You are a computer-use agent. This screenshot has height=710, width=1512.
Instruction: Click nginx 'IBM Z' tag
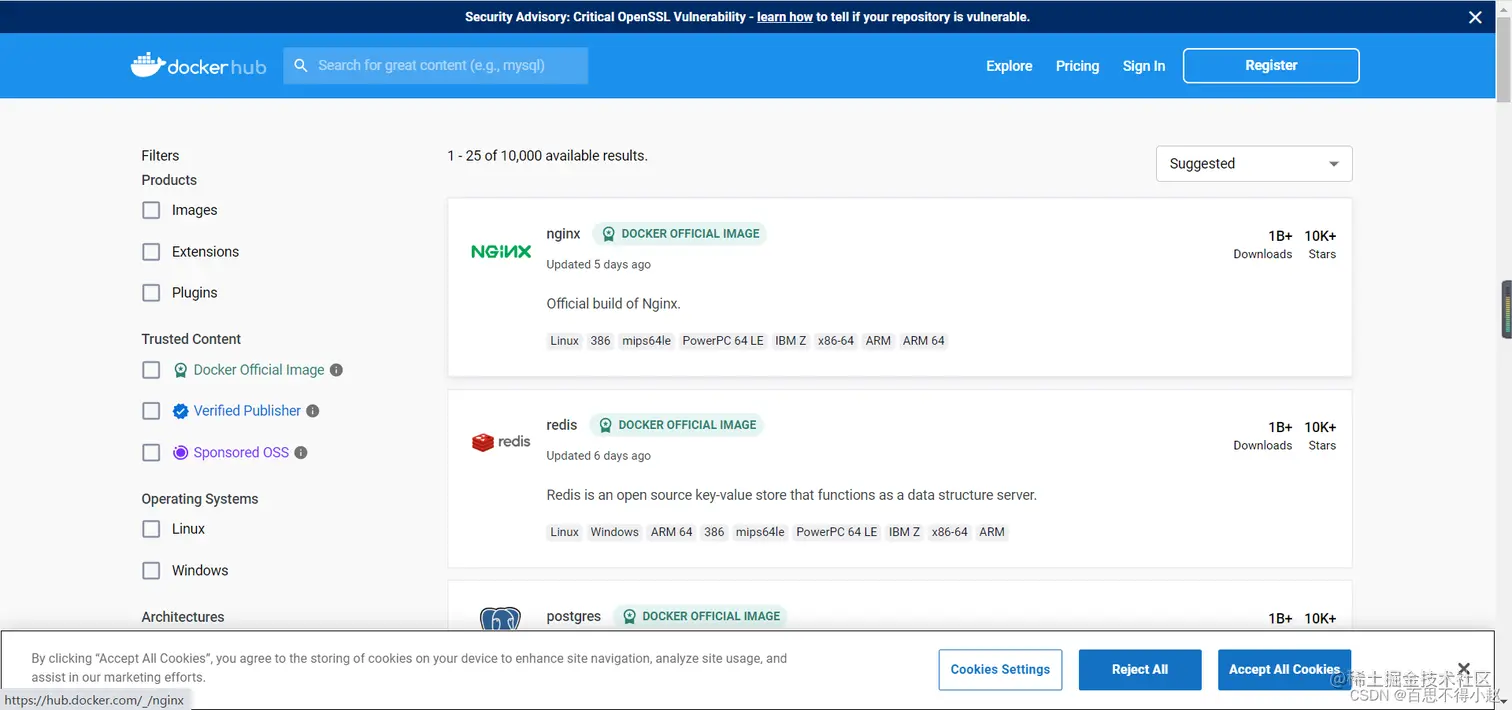click(791, 341)
